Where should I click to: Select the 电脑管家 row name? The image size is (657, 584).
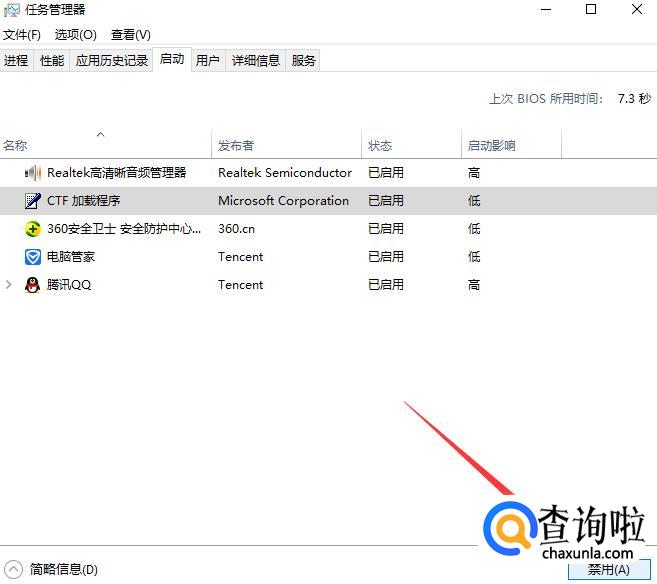point(71,257)
